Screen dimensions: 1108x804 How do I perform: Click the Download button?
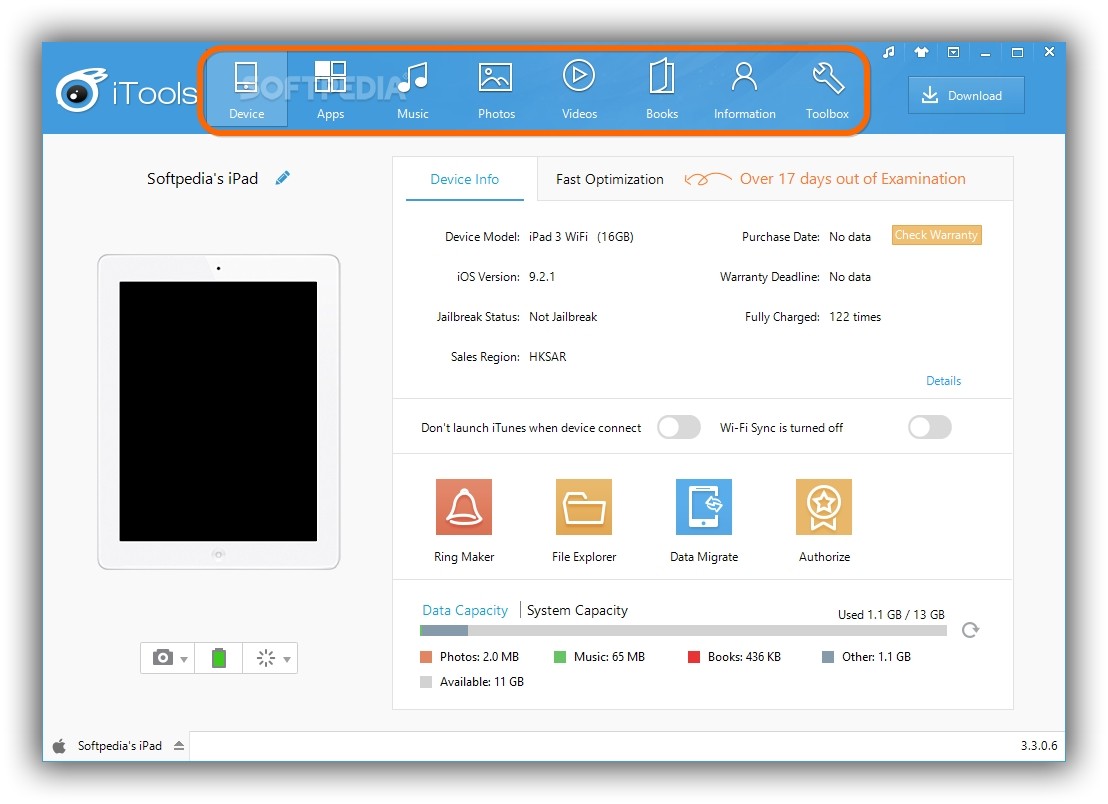pyautogui.click(x=965, y=95)
